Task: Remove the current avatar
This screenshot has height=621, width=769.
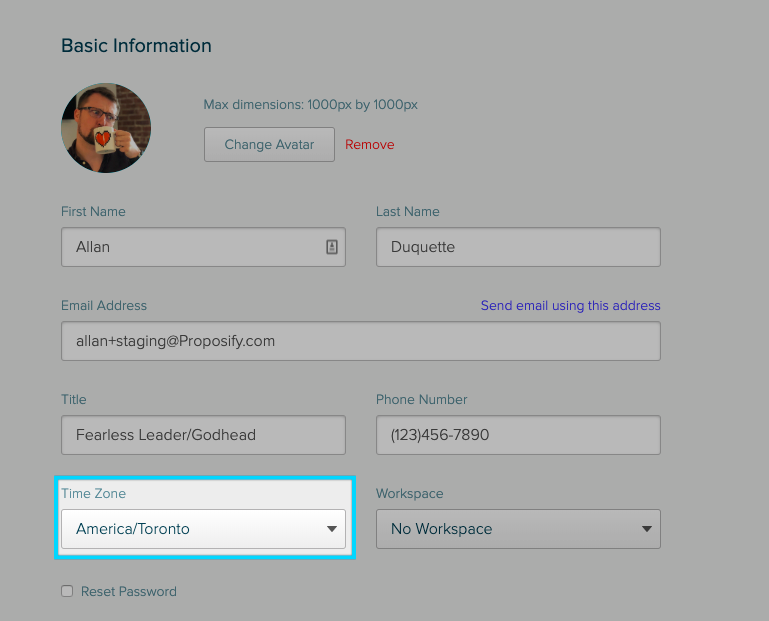Action: click(x=369, y=145)
